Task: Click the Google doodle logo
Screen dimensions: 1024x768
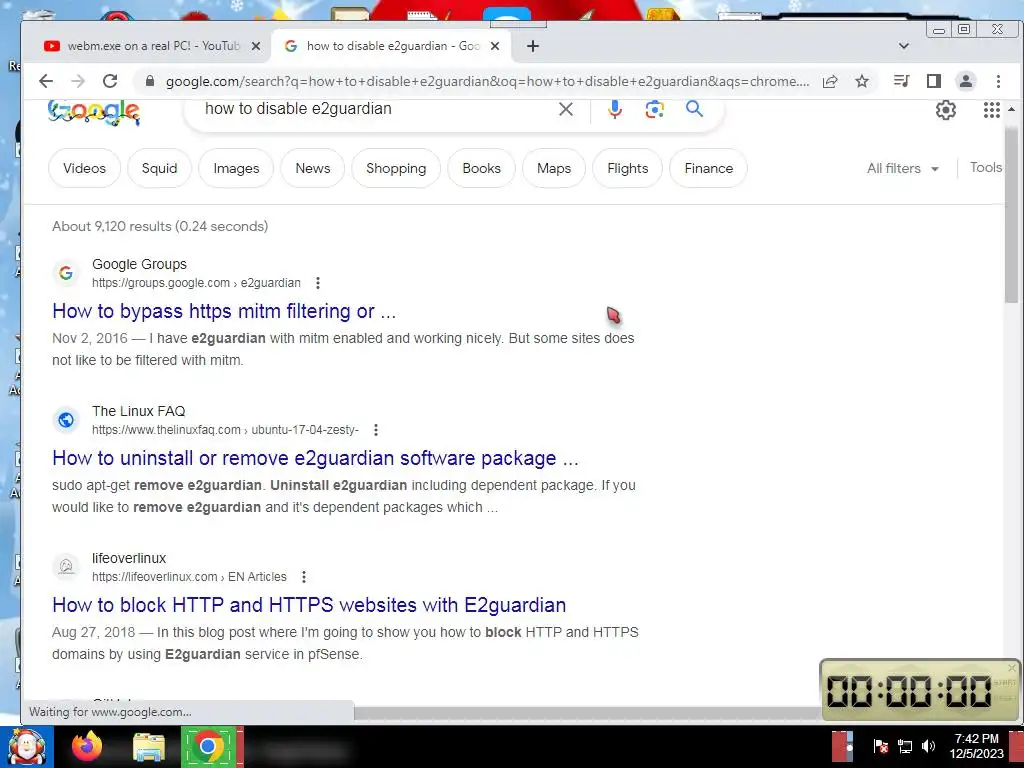Action: tap(94, 112)
